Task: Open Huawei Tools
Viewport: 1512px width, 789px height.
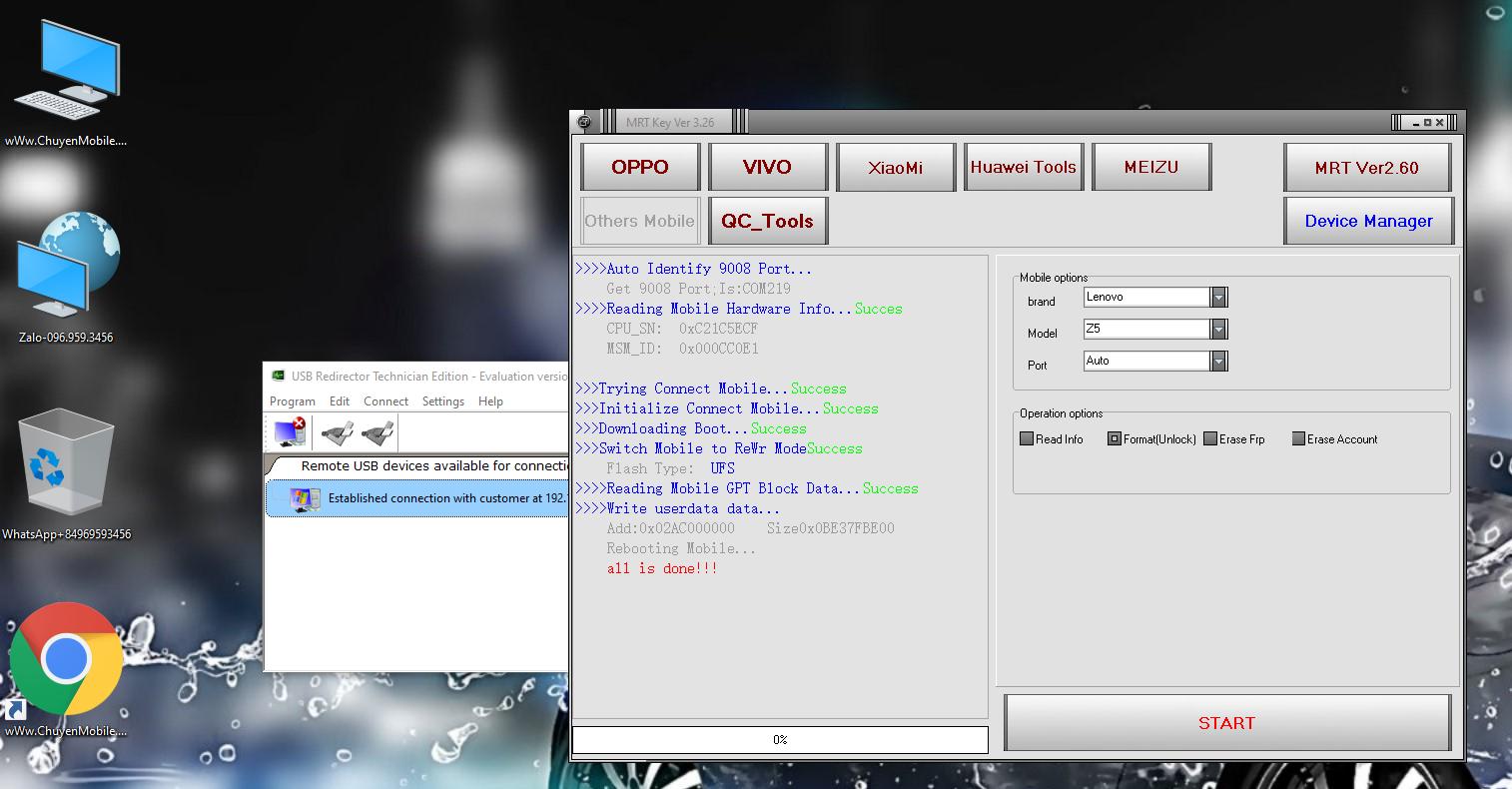Action: click(x=1024, y=167)
